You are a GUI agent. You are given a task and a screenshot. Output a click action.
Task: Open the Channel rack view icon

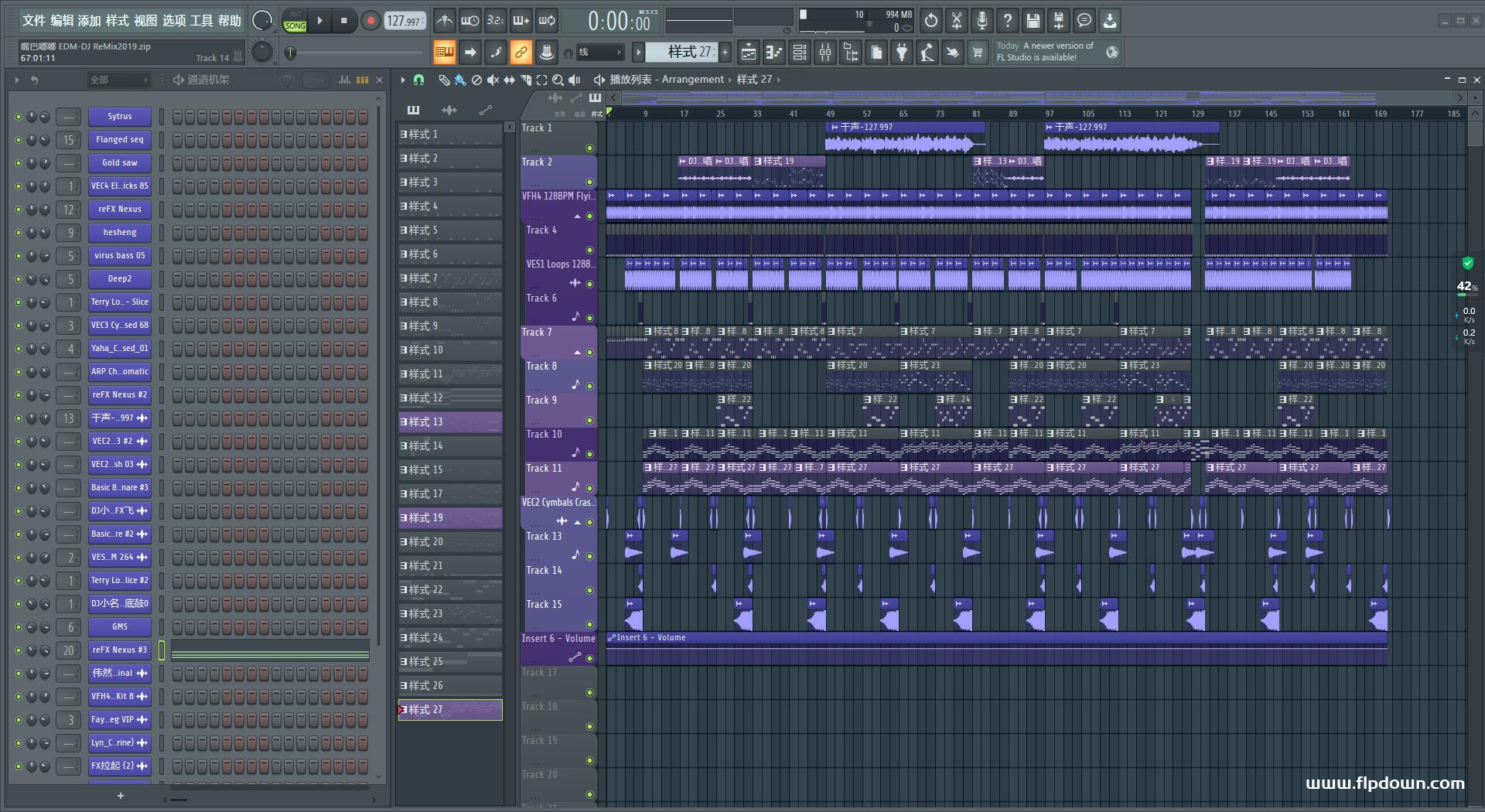click(x=800, y=53)
